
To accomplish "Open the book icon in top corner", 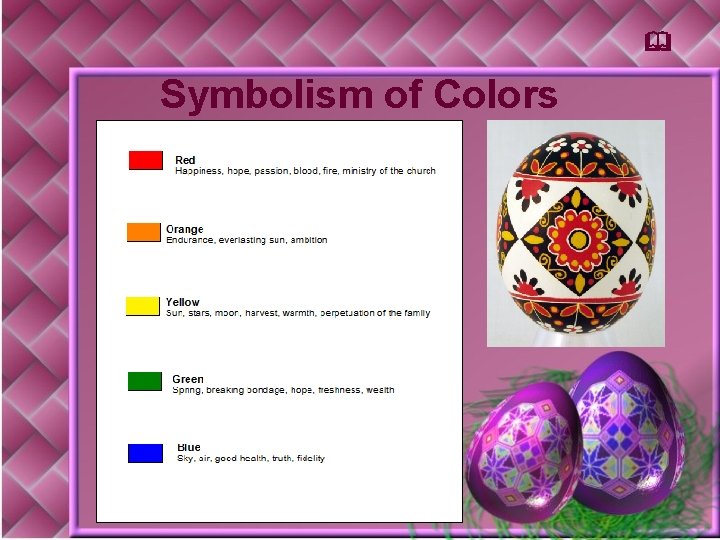I will click(658, 41).
